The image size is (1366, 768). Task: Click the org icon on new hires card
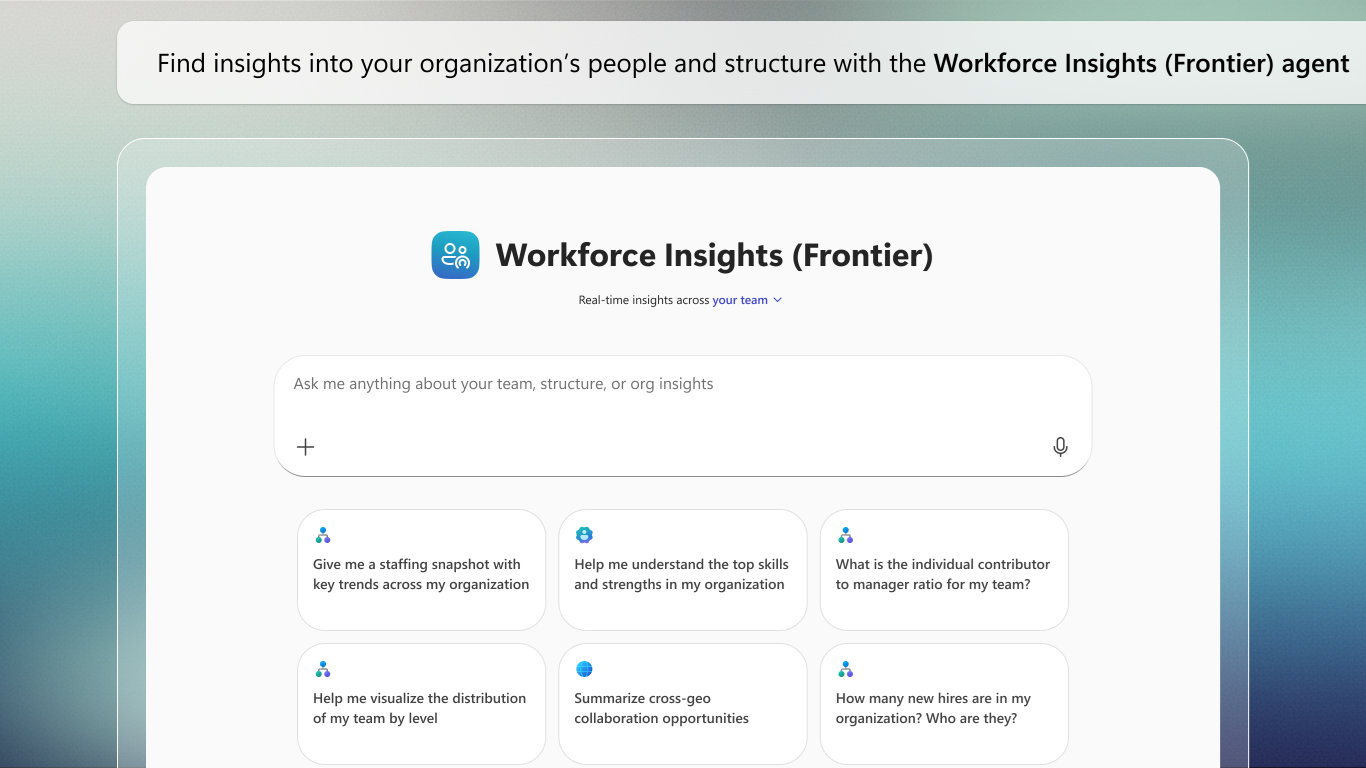845,669
